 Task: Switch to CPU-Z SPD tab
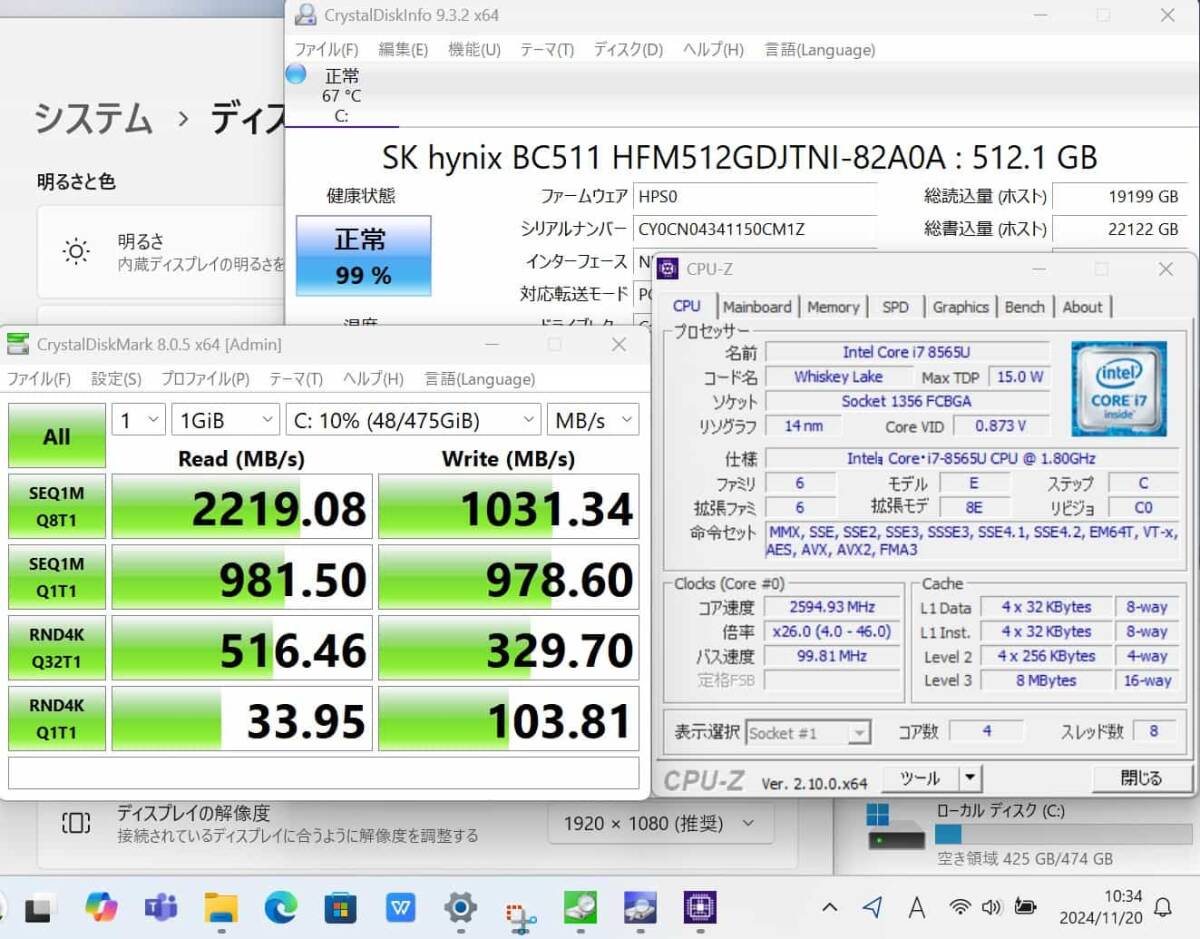point(896,307)
